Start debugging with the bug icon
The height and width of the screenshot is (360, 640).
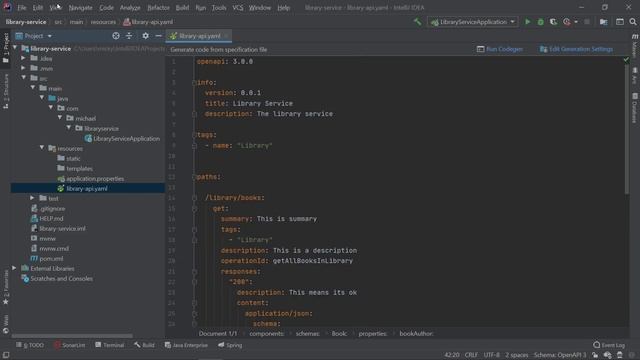click(540, 22)
